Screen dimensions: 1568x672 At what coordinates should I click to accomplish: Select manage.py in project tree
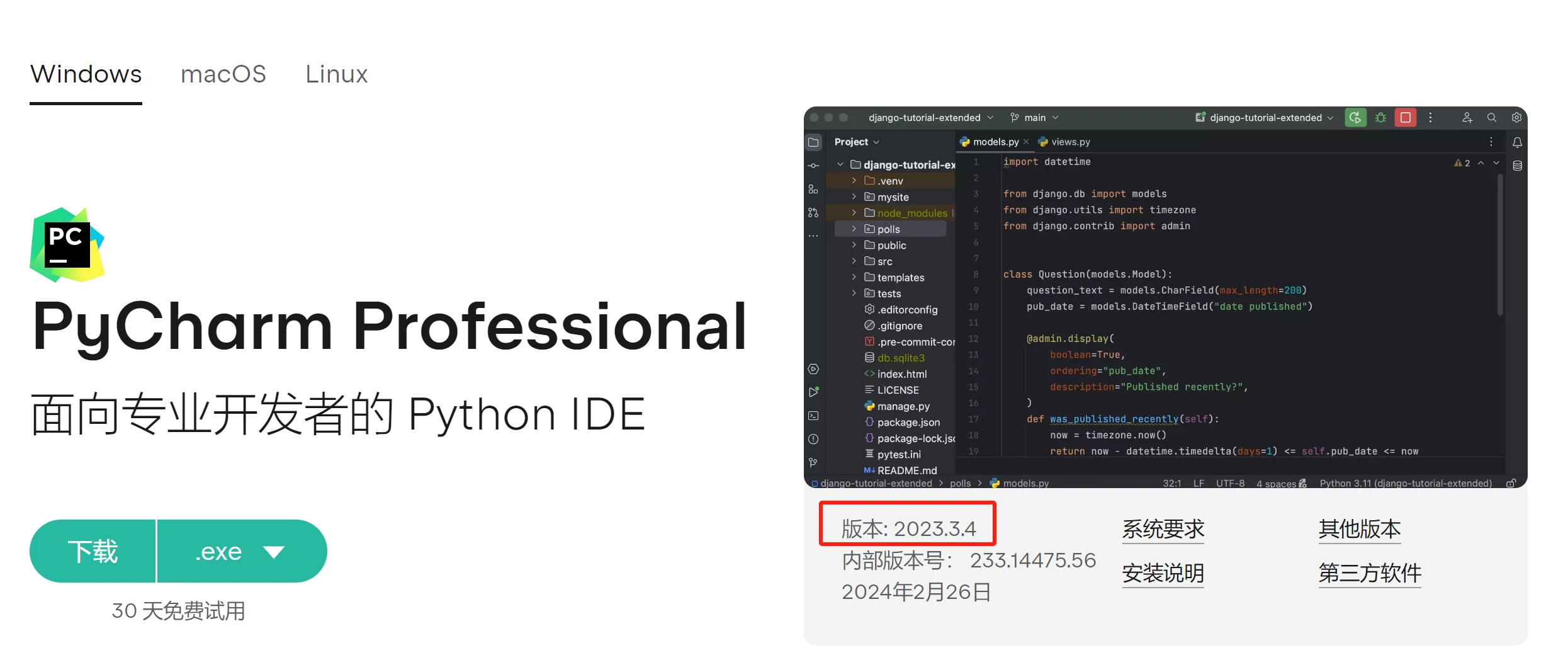point(896,406)
